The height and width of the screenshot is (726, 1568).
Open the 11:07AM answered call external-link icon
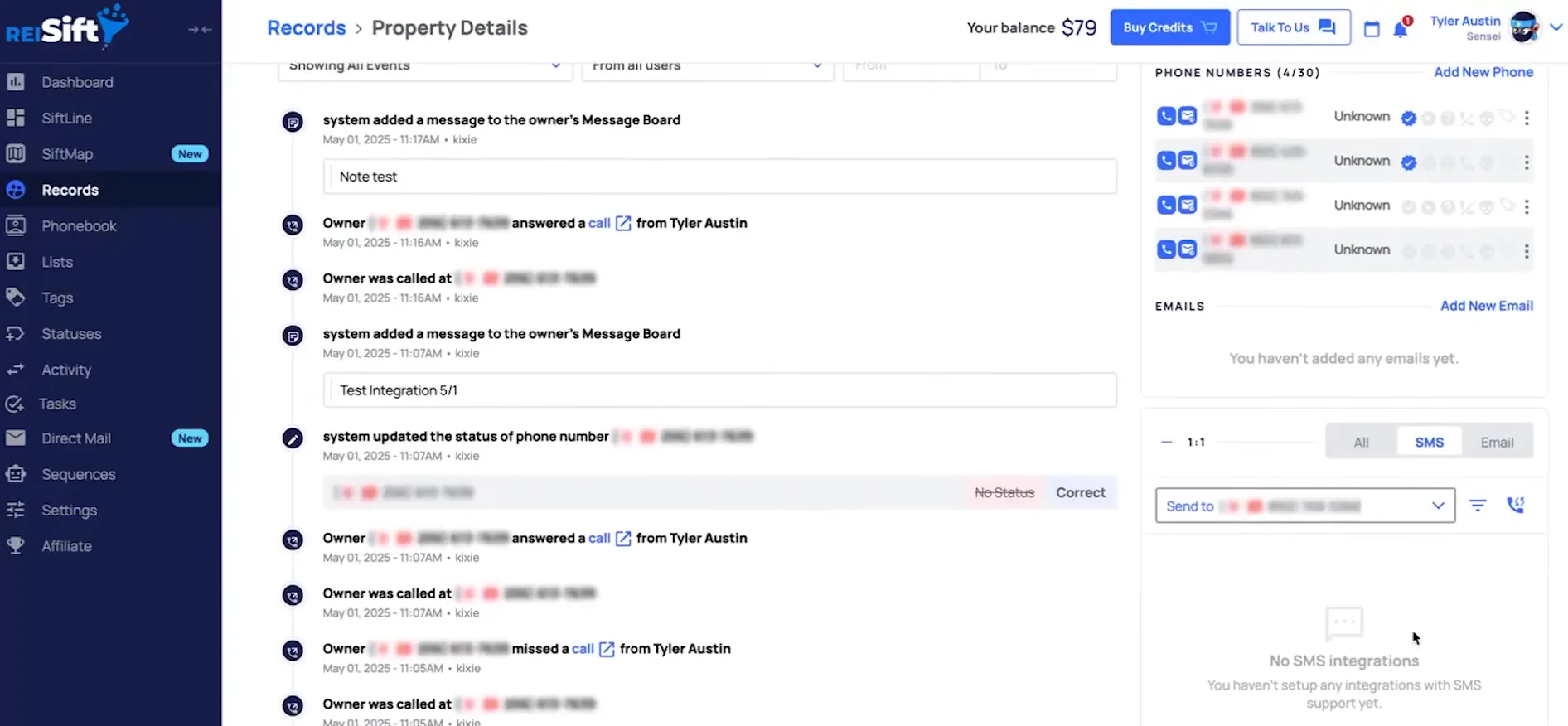(x=623, y=538)
